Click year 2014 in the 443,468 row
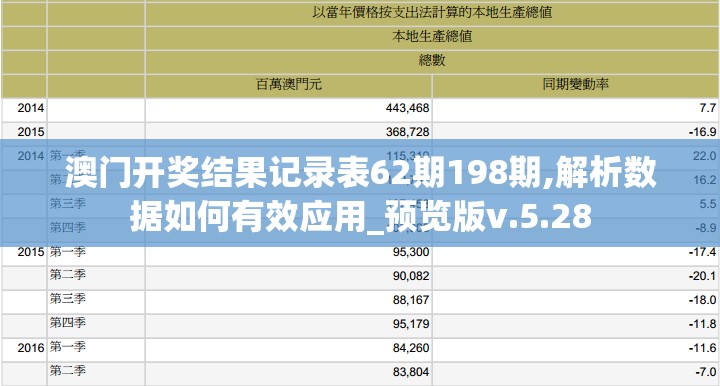Screen dimensions: 720x386 click(x=31, y=108)
